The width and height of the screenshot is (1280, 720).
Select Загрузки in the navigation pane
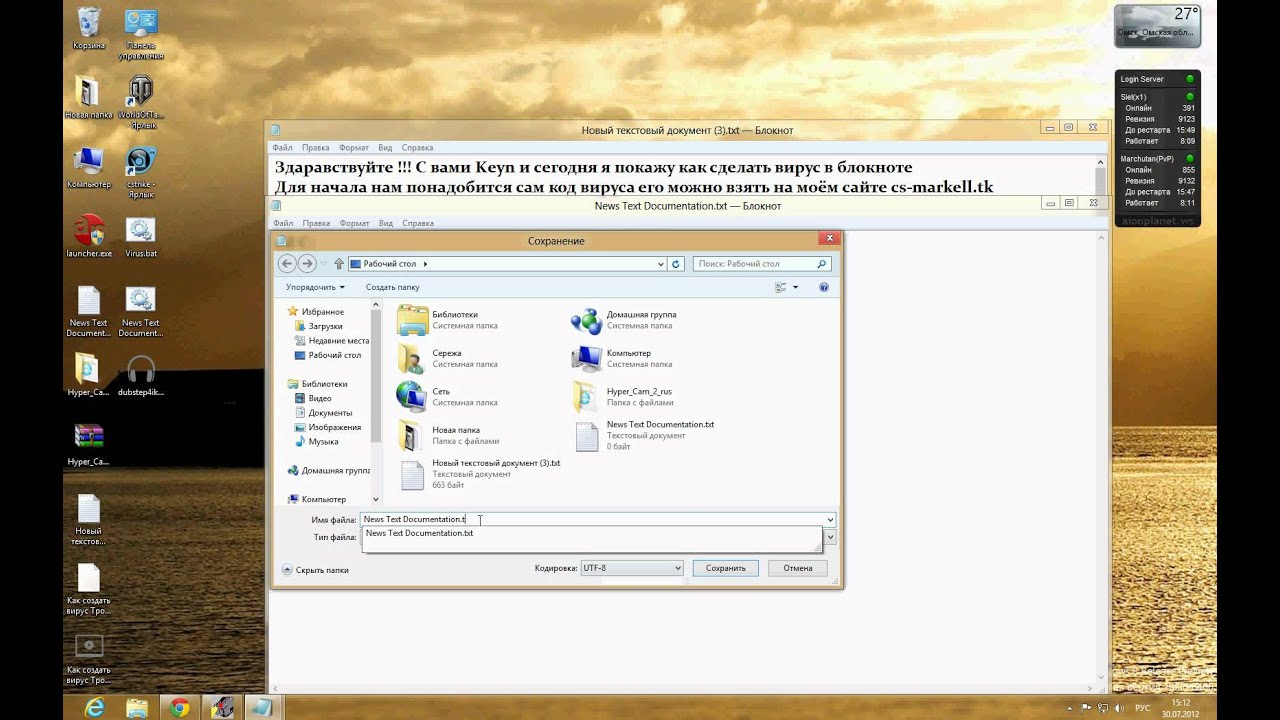click(318, 326)
